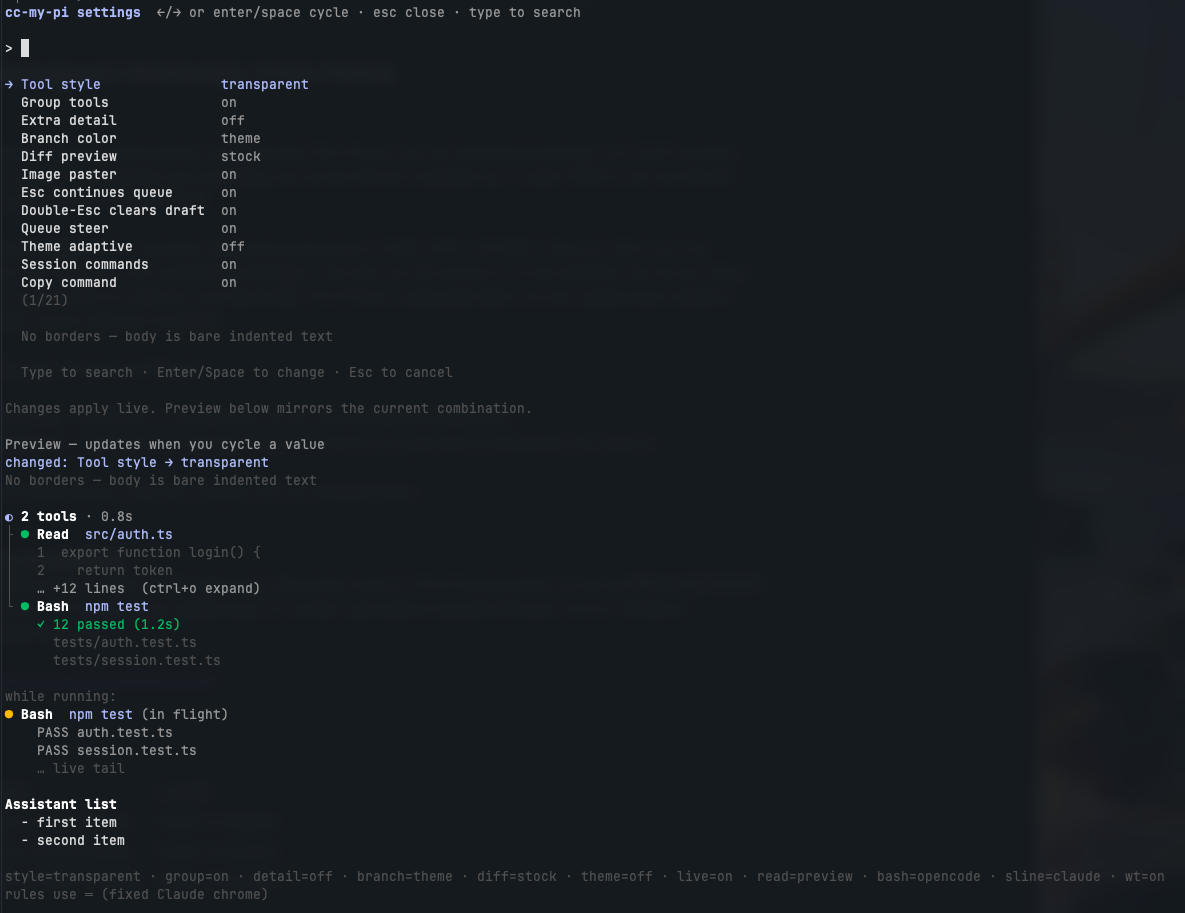Viewport: 1185px width, 913px height.
Task: Focus the search prompt input cursor
Action: click(25, 48)
